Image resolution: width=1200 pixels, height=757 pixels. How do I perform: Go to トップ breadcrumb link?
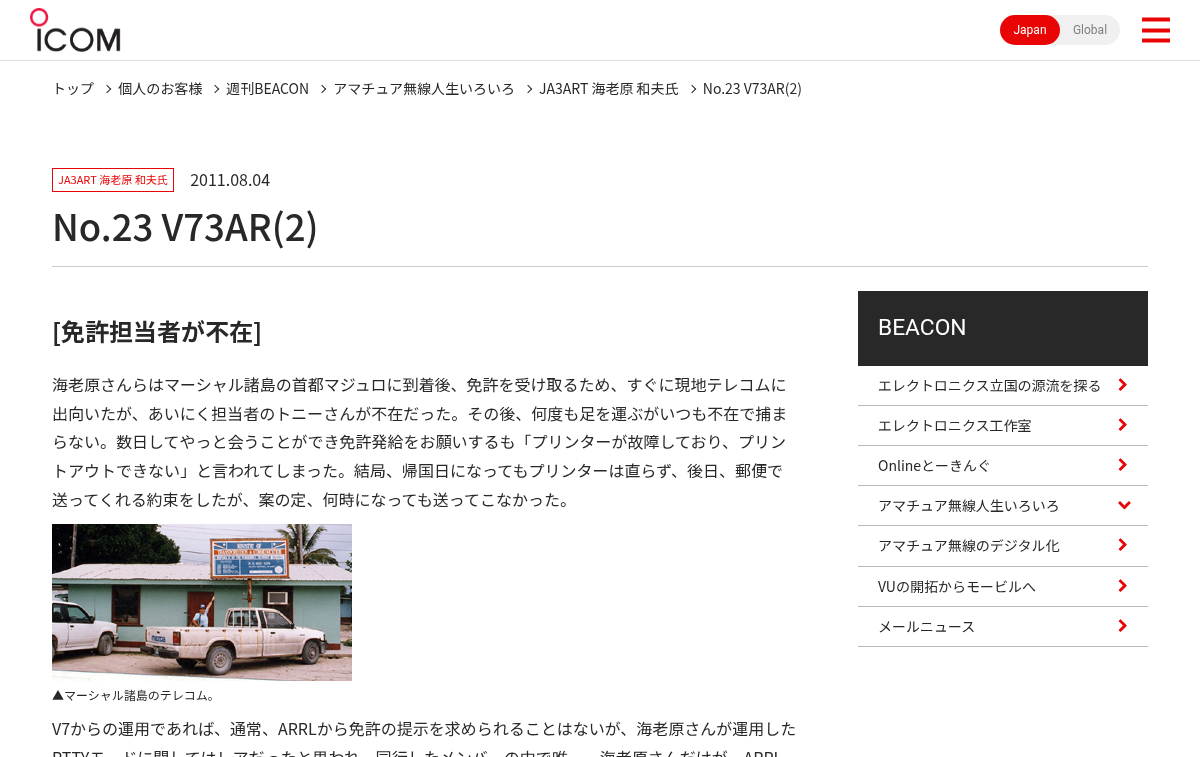73,88
